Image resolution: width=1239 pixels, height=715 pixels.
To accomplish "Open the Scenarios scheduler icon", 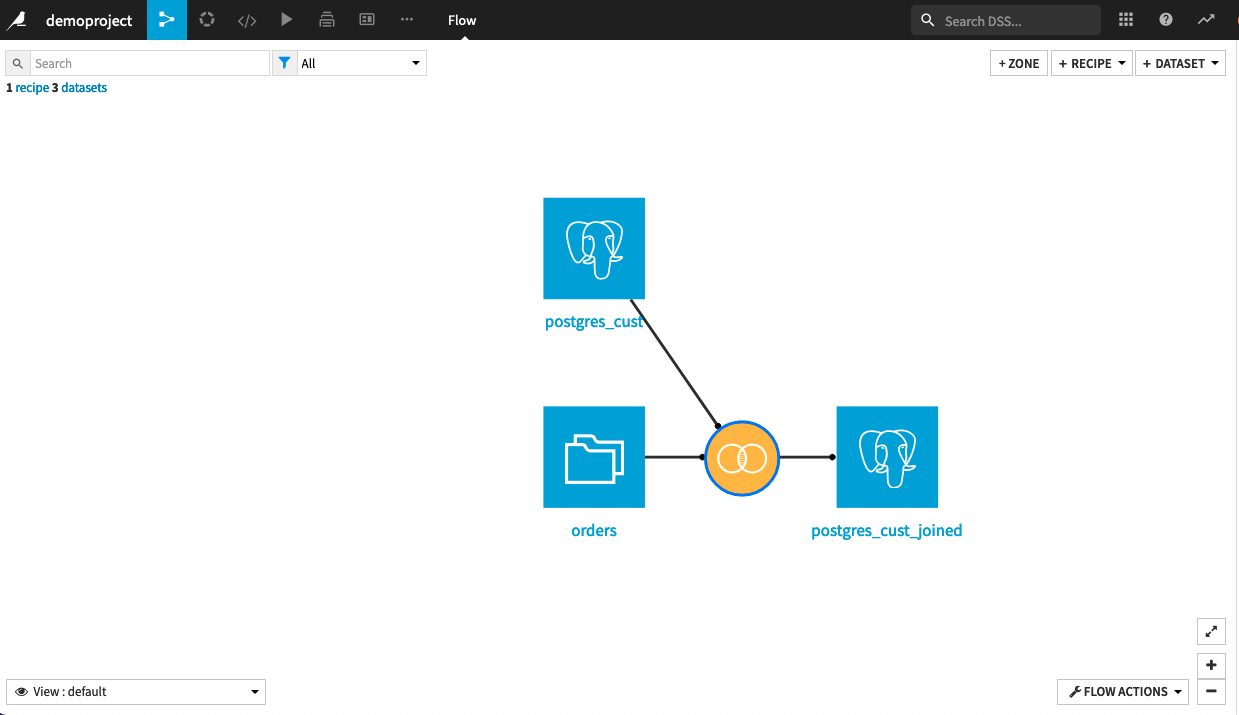I will point(326,20).
